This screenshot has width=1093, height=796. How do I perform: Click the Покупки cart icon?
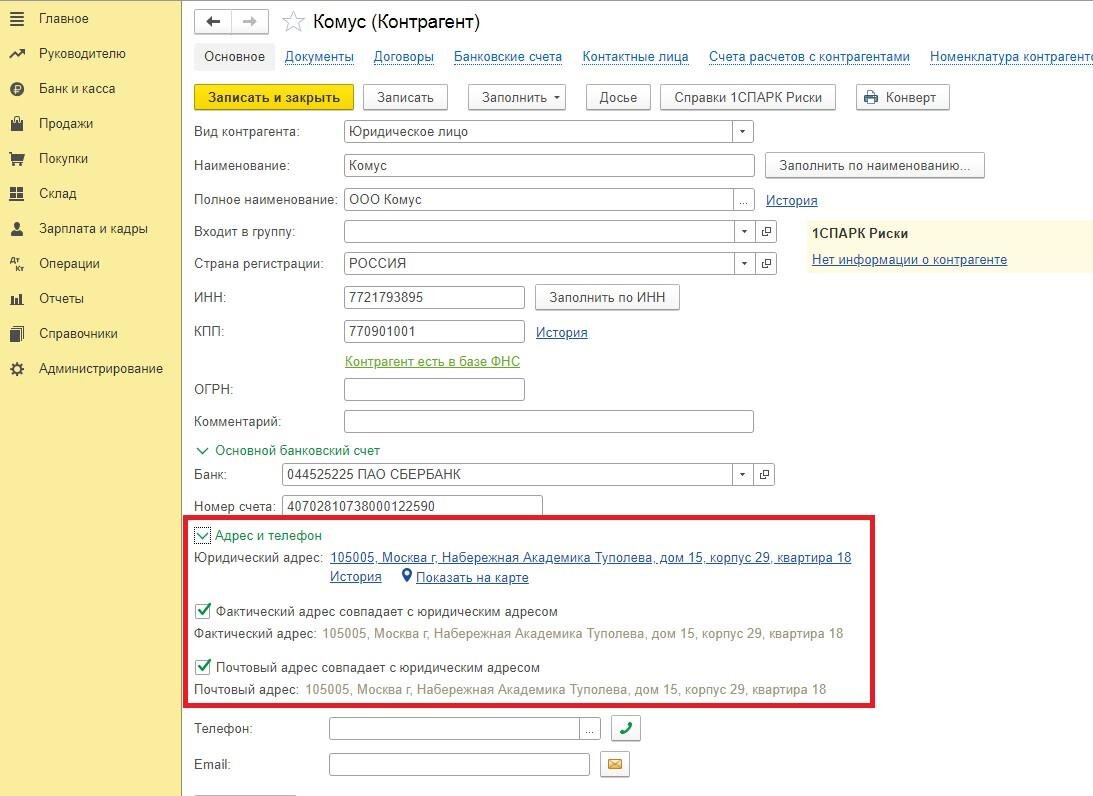[x=17, y=159]
